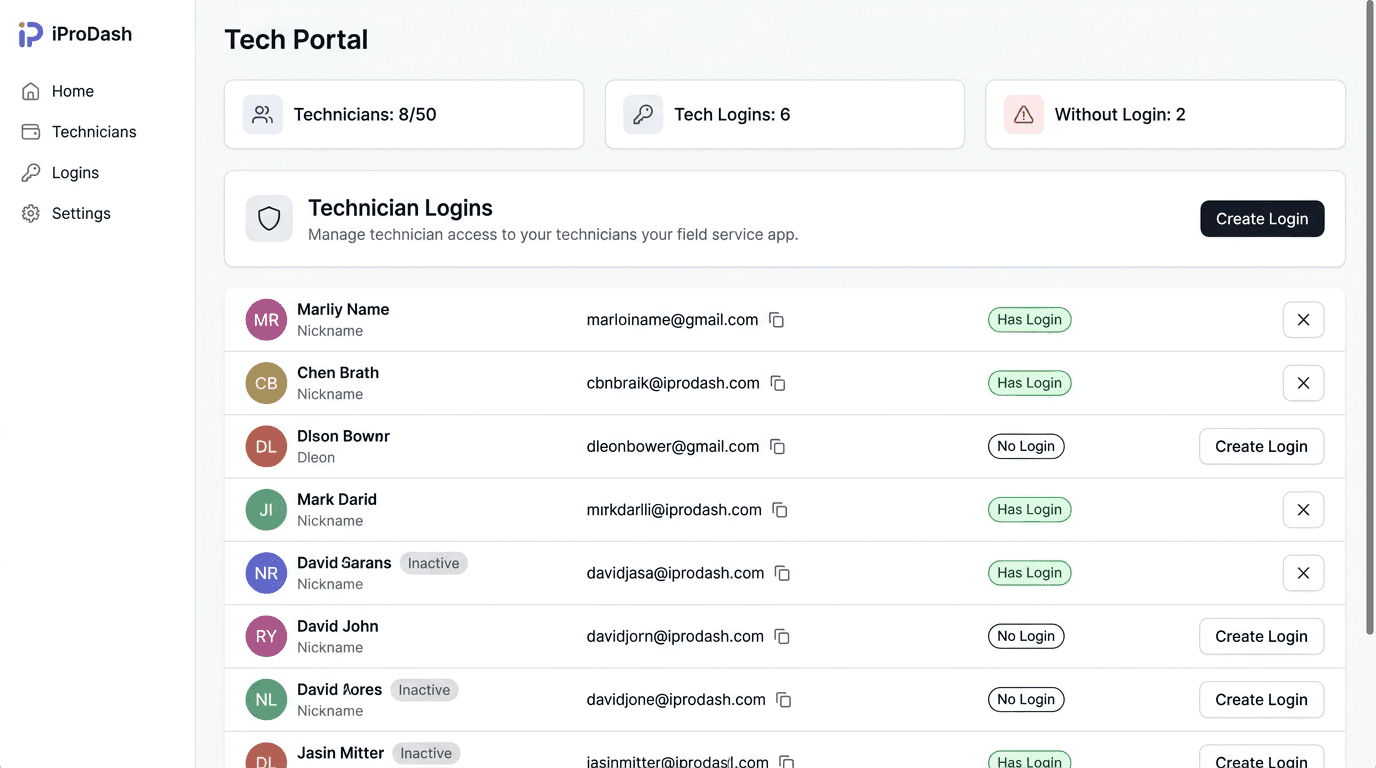The height and width of the screenshot is (768, 1376).
Task: Click the home icon in the sidebar
Action: pyautogui.click(x=31, y=90)
